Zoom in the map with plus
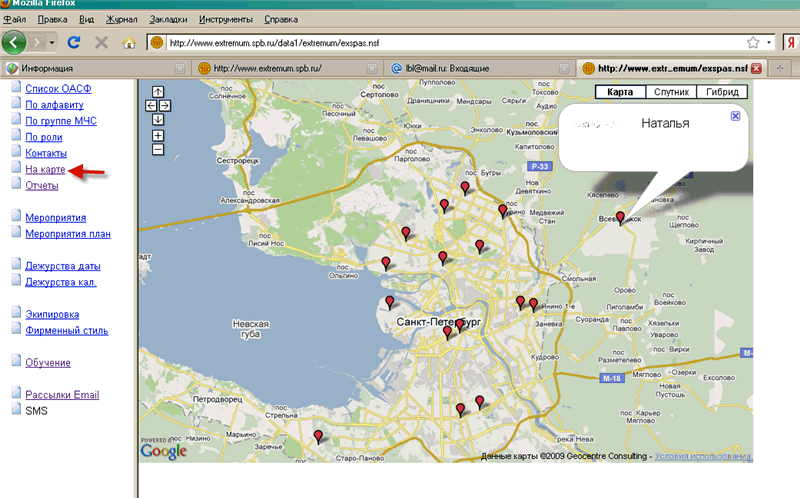The height and width of the screenshot is (498, 800). pyautogui.click(x=158, y=135)
